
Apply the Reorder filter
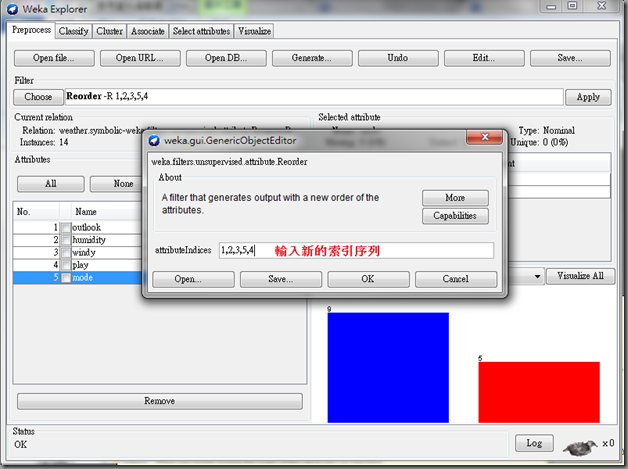[x=588, y=97]
